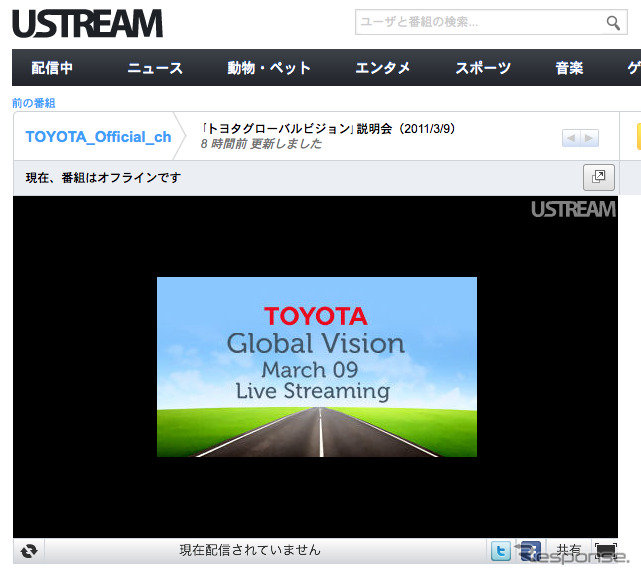Click the USTREAM watermark in the player
641x576 pixels.
(573, 209)
